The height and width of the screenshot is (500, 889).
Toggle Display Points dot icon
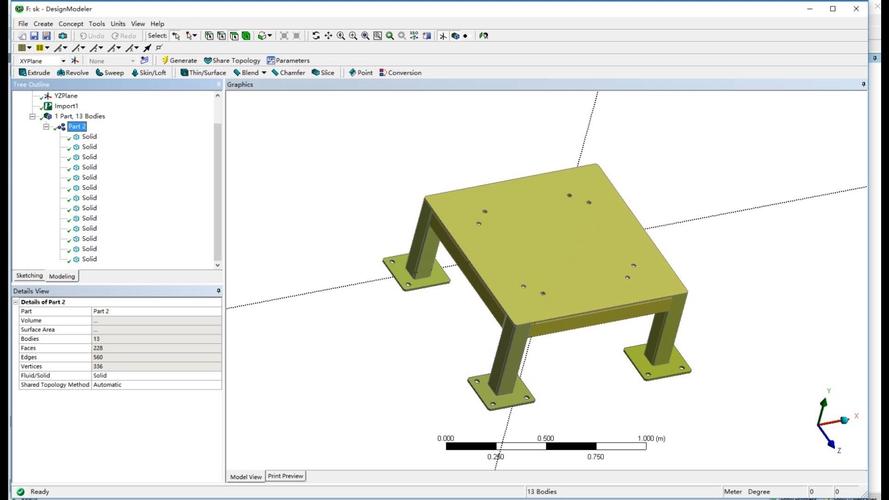pyautogui.click(x=465, y=36)
